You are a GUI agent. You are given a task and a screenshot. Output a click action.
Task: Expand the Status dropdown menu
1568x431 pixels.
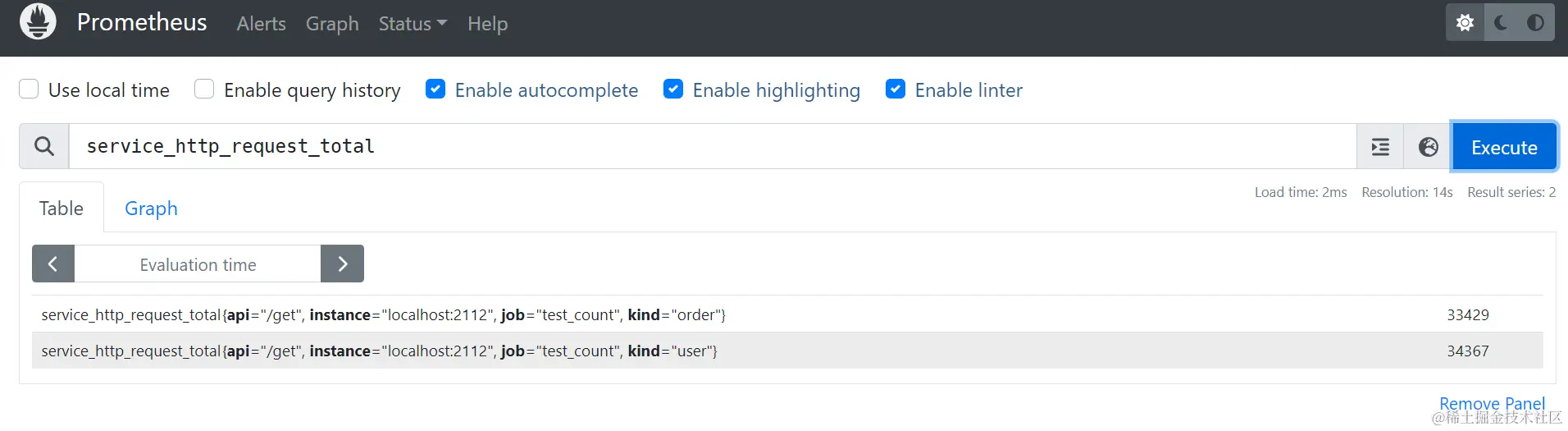pos(413,24)
